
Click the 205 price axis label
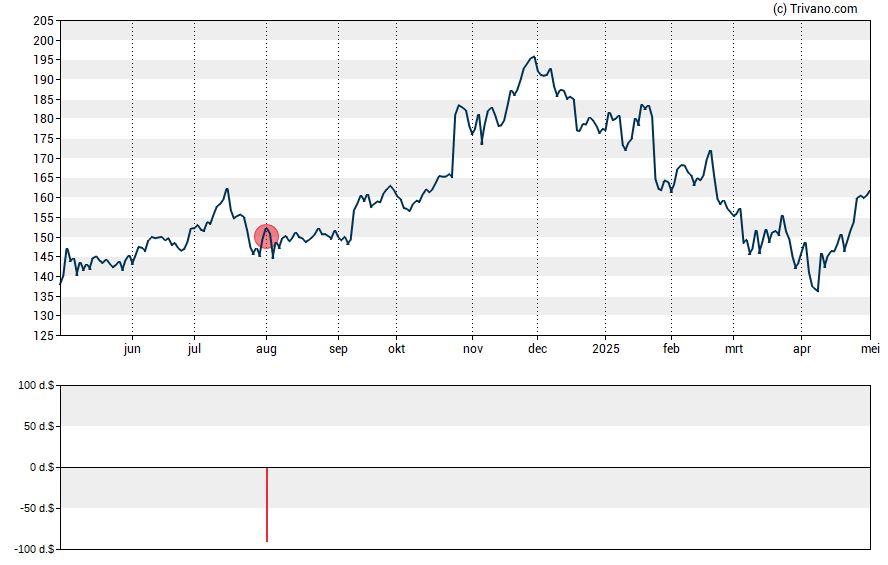tap(44, 21)
